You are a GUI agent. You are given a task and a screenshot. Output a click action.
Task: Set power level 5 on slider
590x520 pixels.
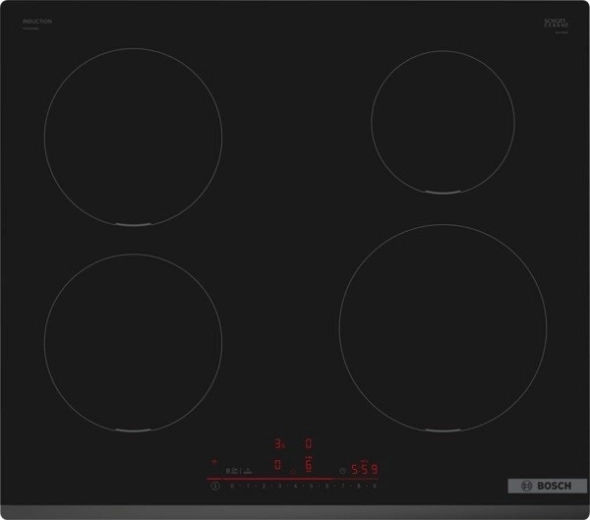coord(311,486)
